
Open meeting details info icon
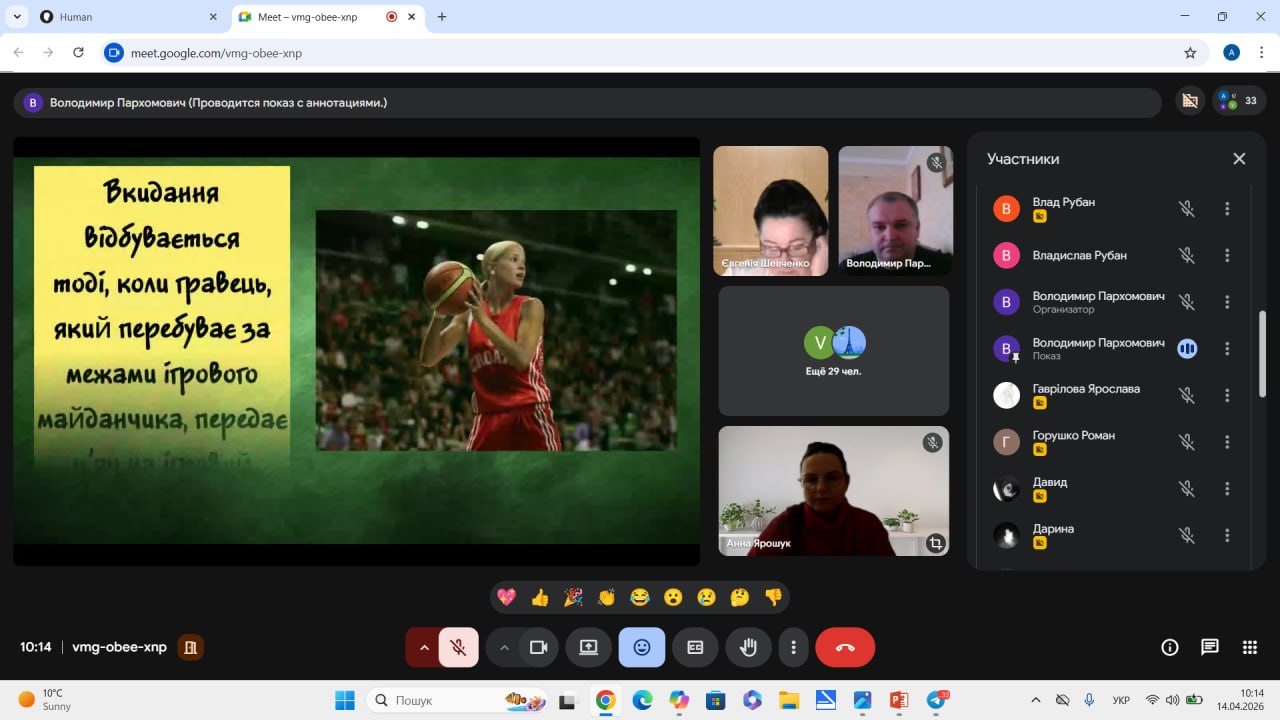tap(1170, 647)
